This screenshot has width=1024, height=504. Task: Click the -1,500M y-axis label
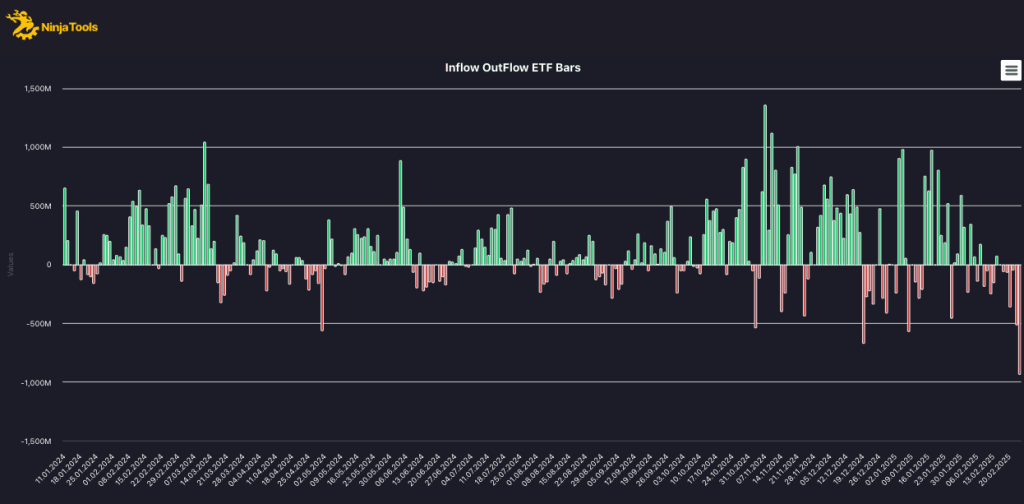click(x=36, y=441)
